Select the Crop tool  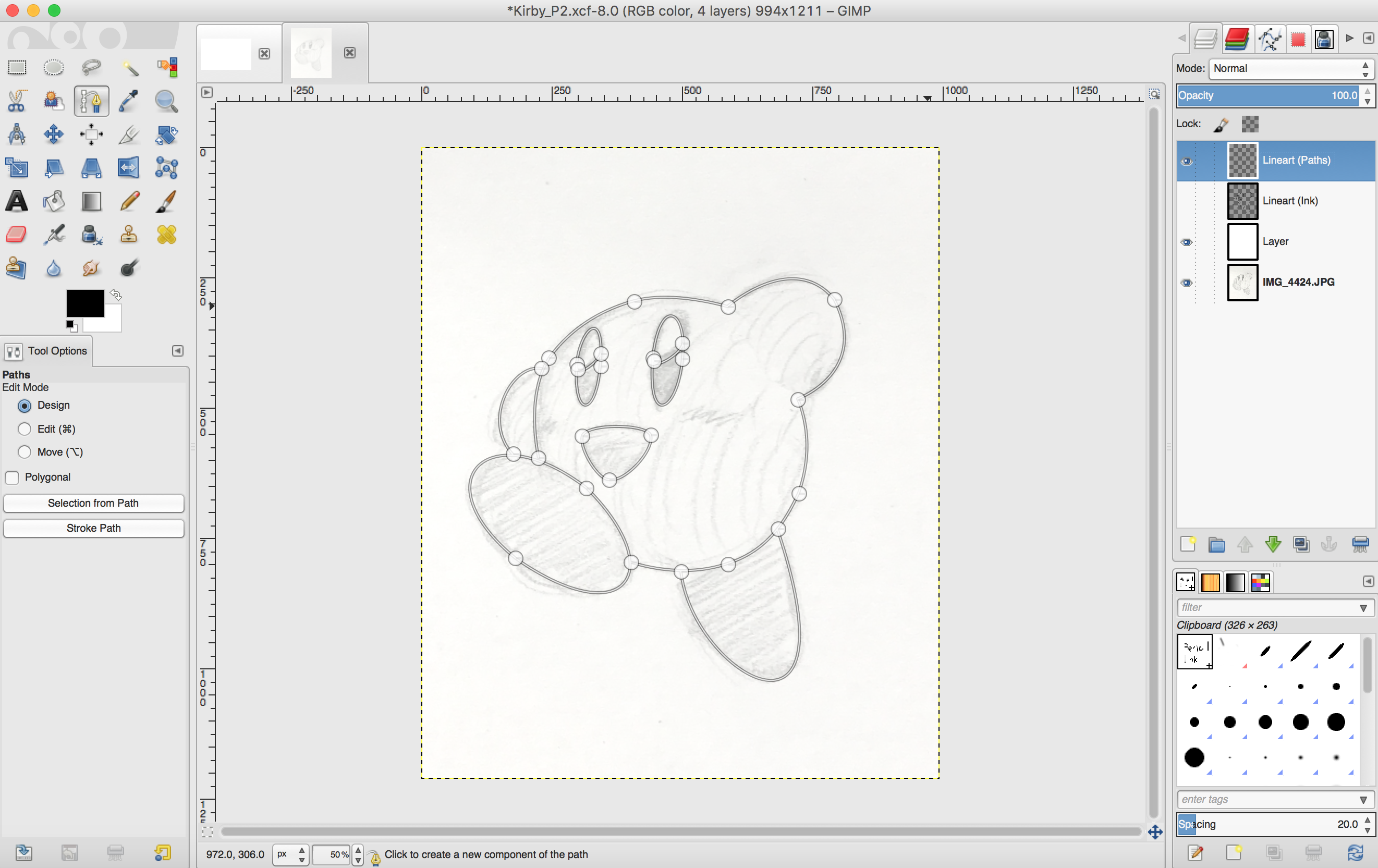[129, 135]
